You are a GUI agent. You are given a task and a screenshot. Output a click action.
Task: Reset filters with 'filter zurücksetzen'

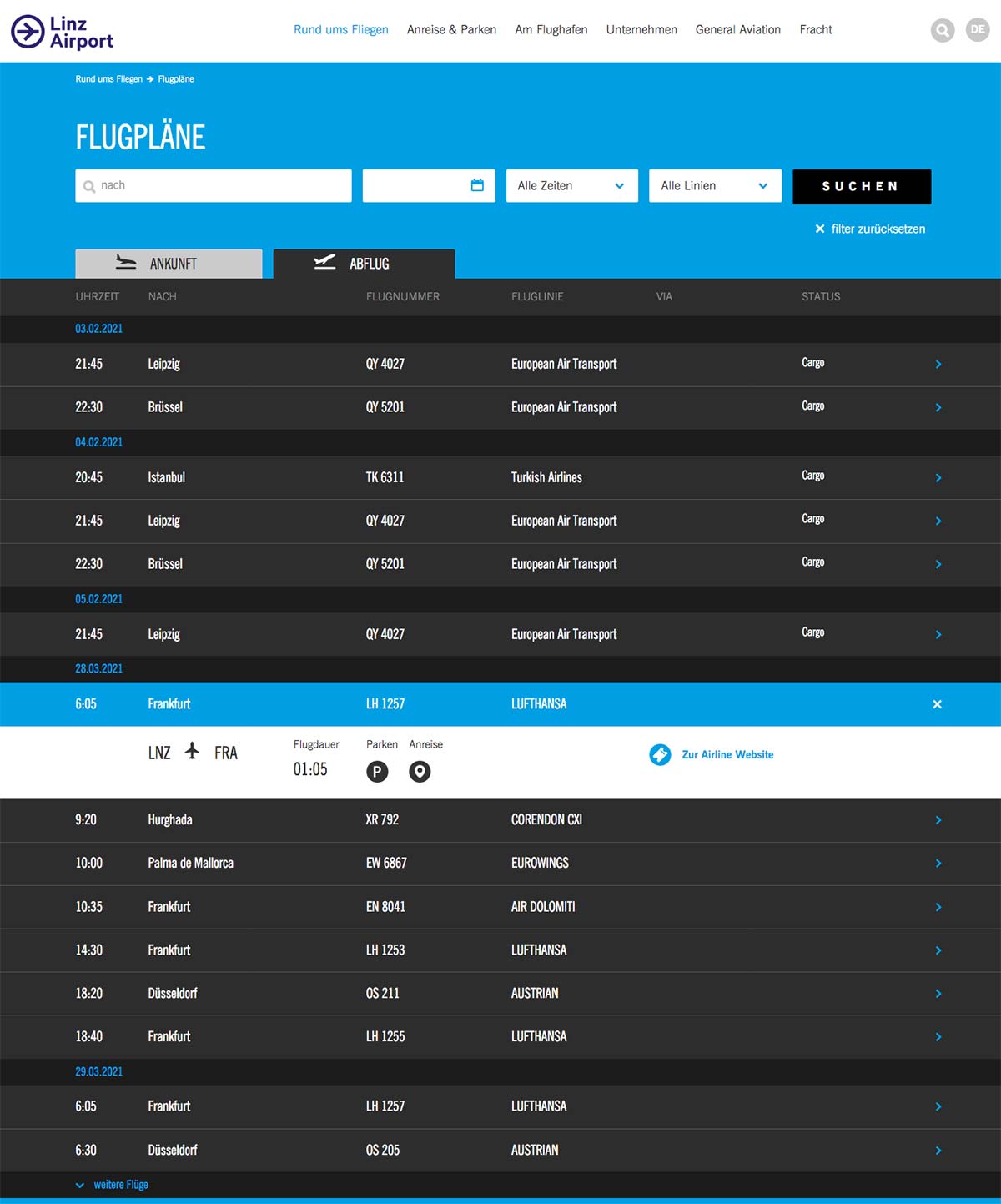tap(870, 229)
